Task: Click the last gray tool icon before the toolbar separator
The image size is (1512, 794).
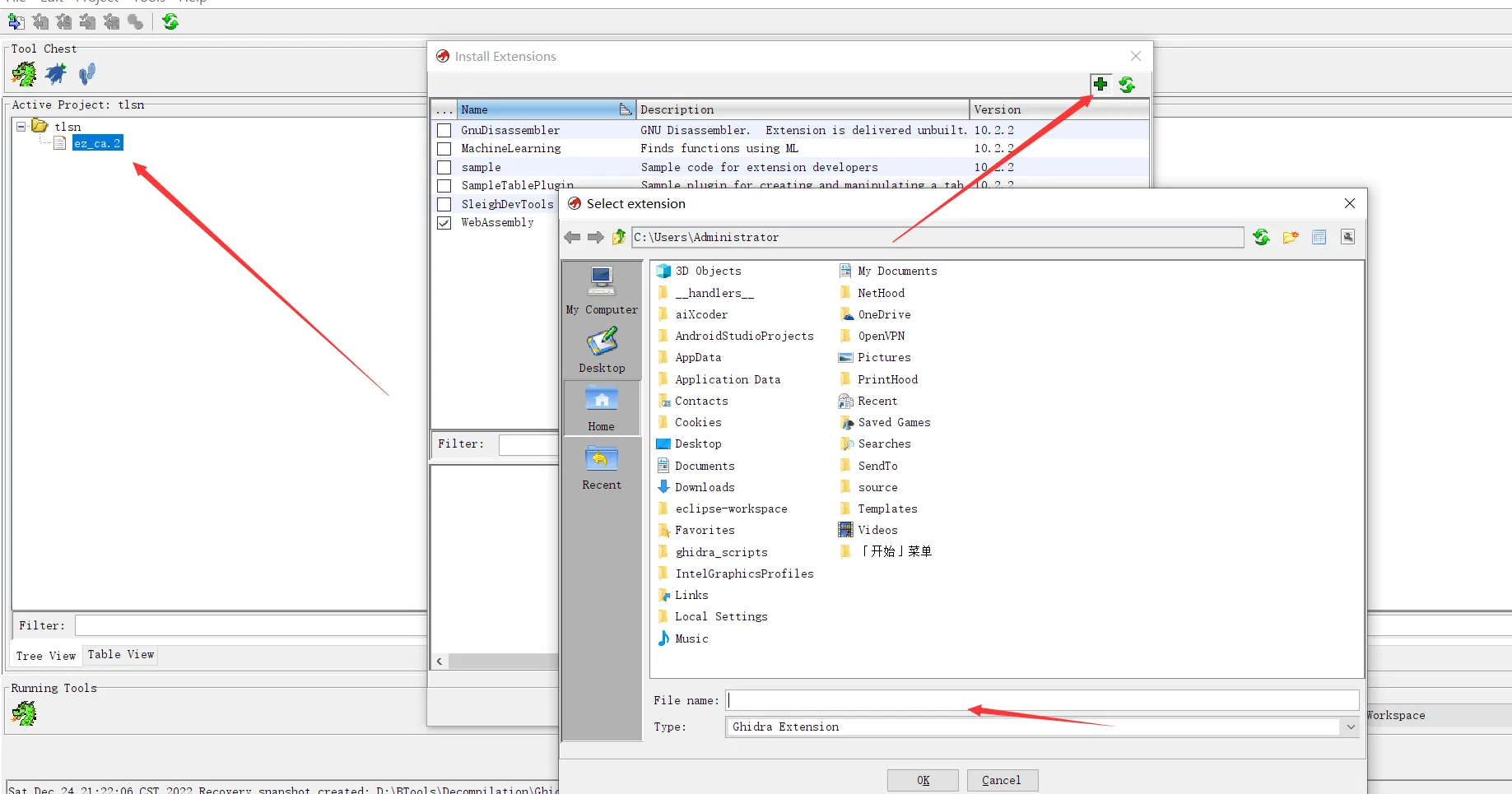Action: click(x=136, y=21)
